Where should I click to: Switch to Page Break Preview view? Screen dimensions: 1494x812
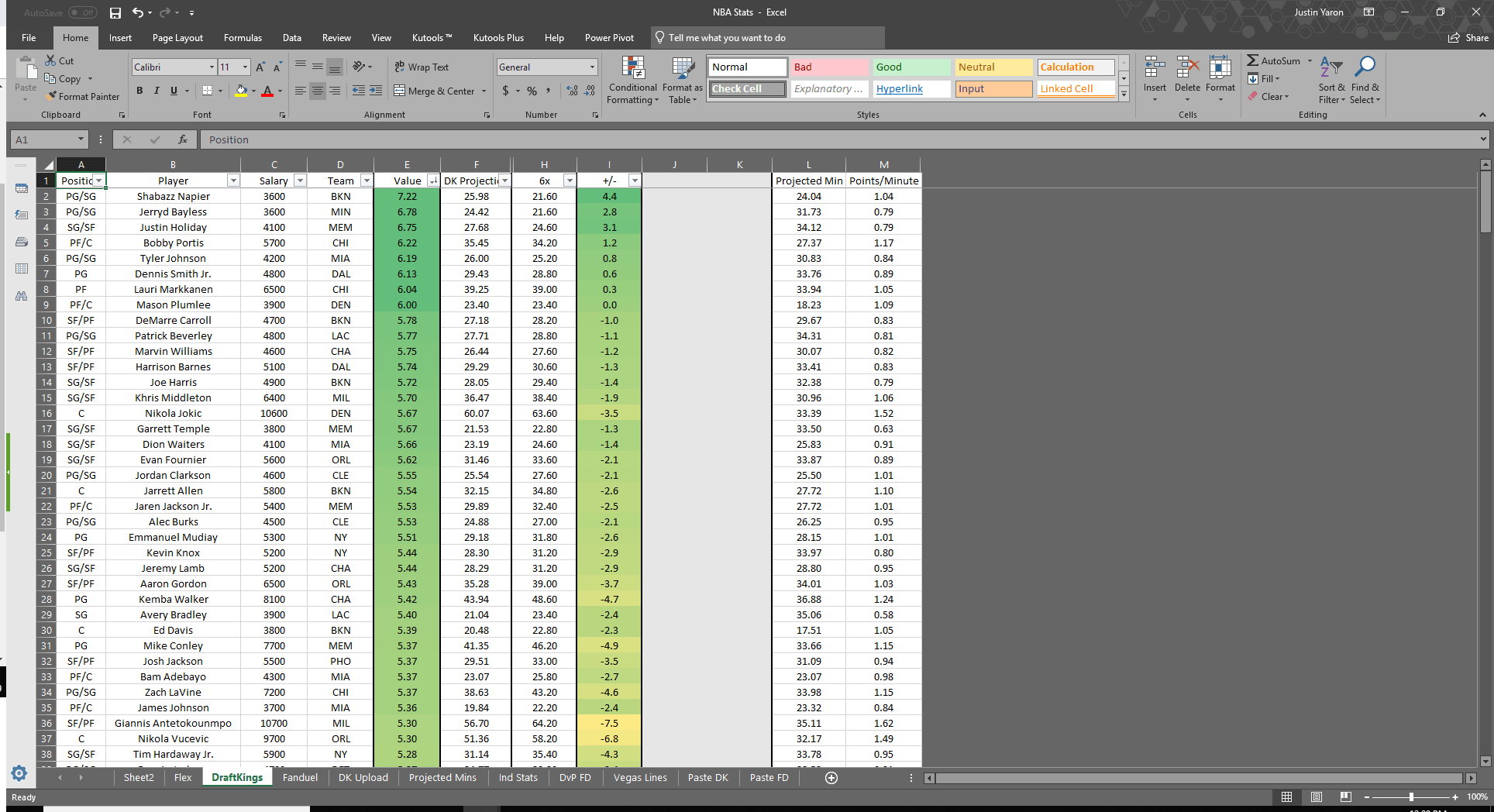(x=1346, y=797)
